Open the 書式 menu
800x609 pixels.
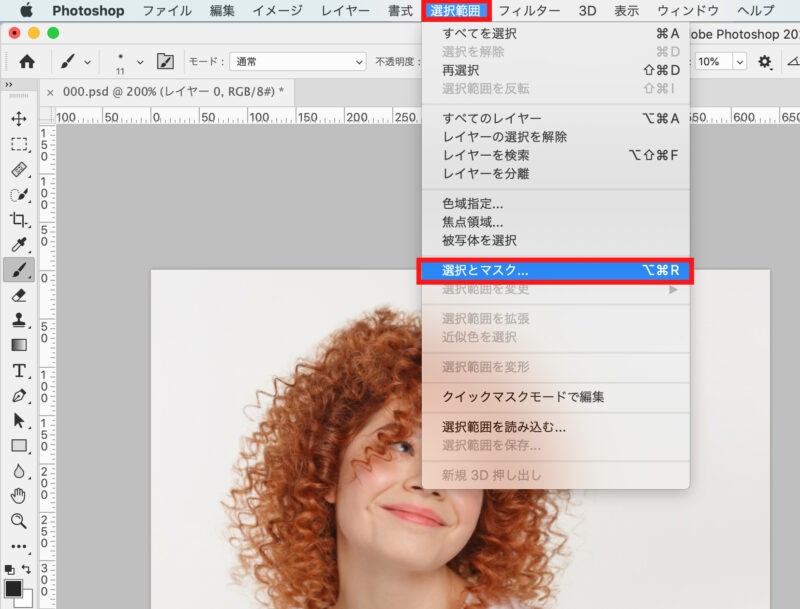401,11
